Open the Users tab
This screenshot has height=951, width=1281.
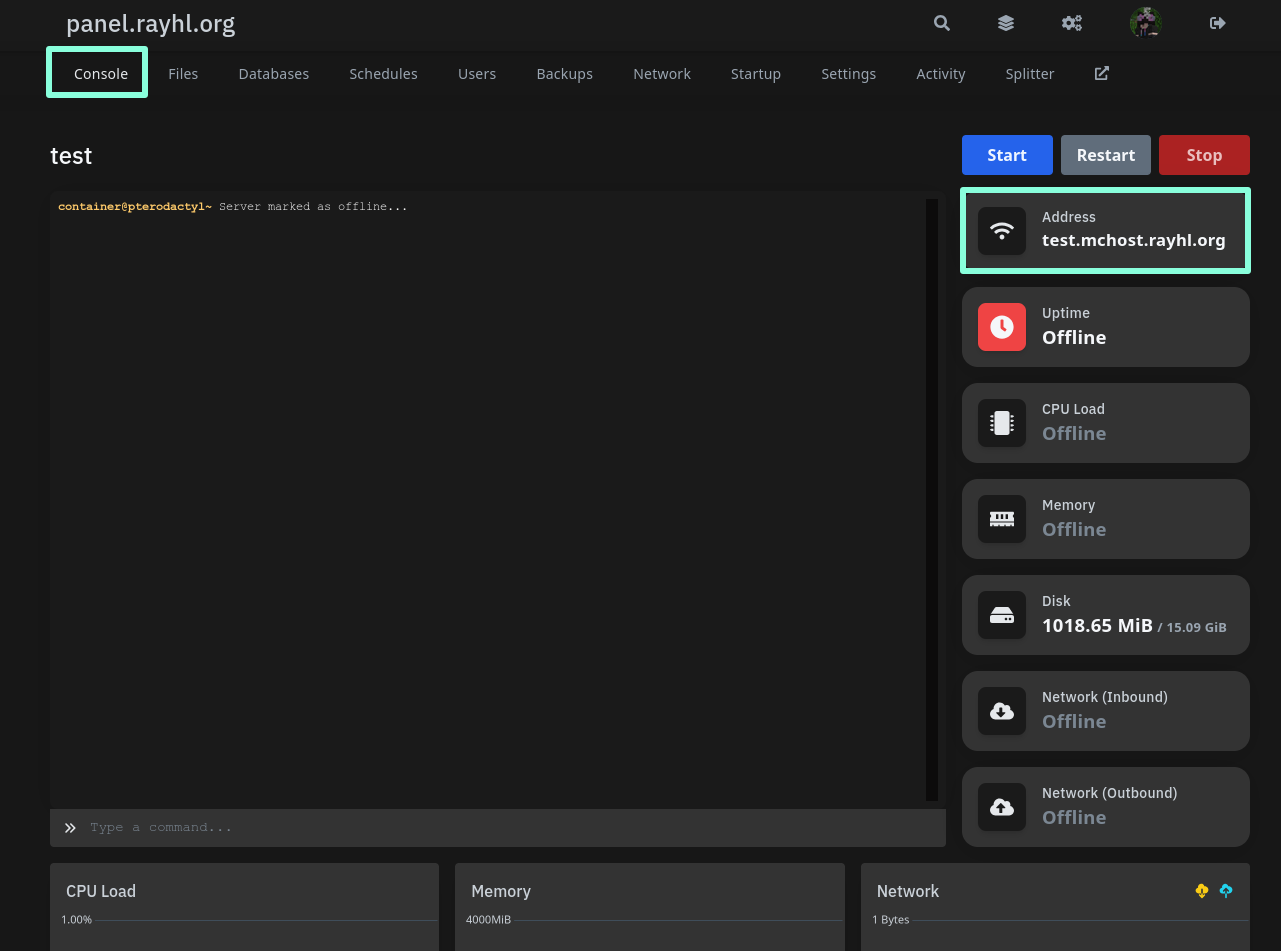[x=477, y=74]
